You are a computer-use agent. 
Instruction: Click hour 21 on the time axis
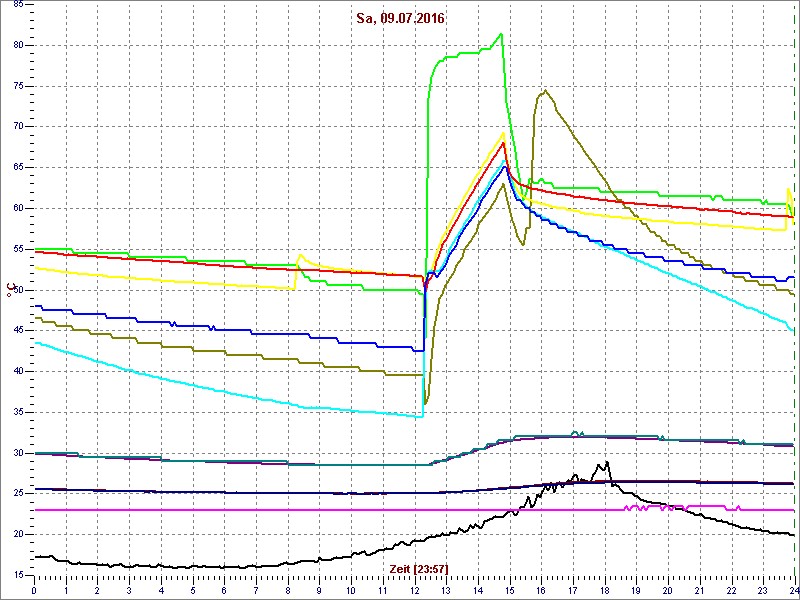(699, 588)
